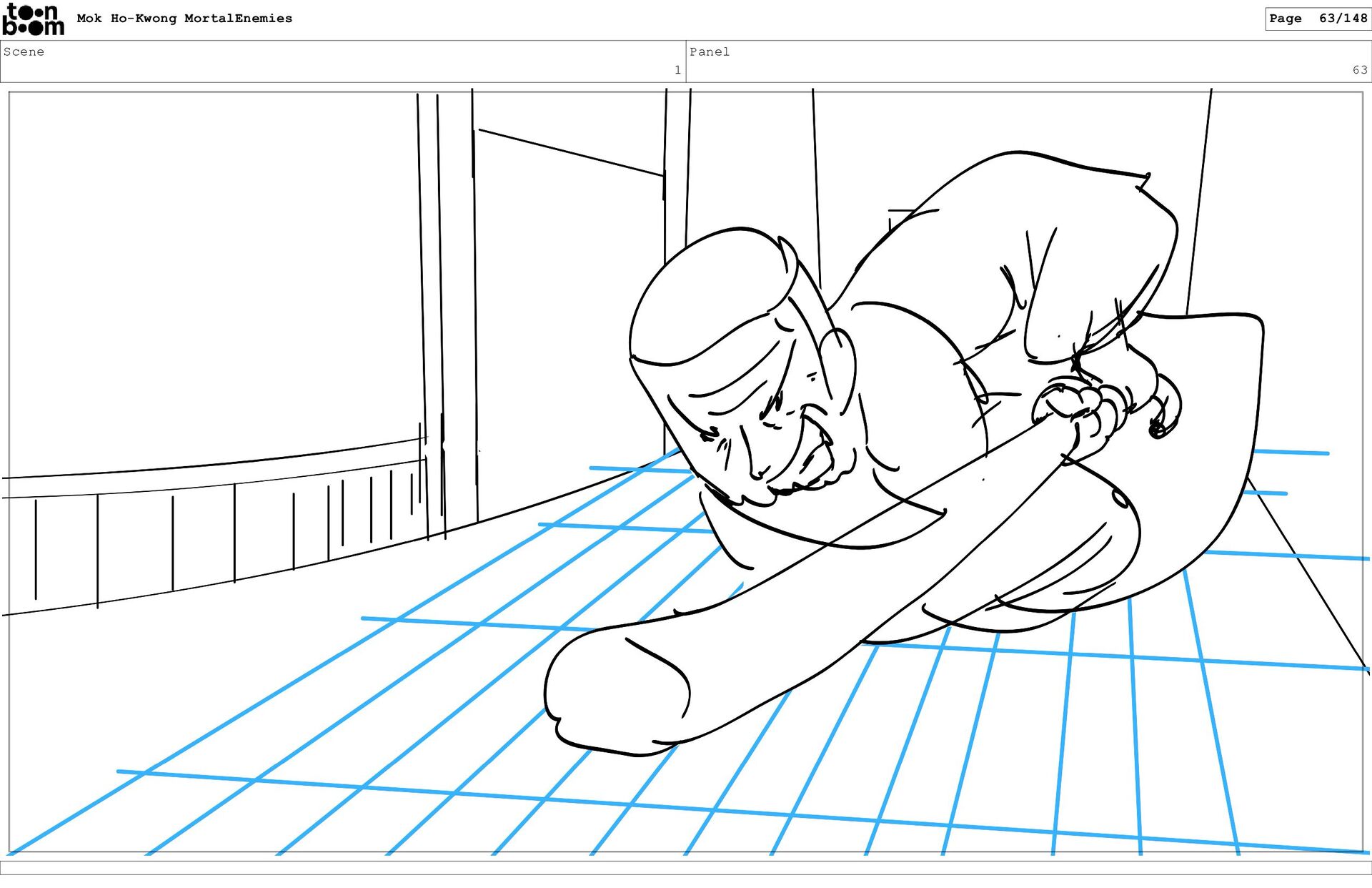1372x888 pixels.
Task: Click the Page 63/148 box
Action: pyautogui.click(x=1317, y=19)
